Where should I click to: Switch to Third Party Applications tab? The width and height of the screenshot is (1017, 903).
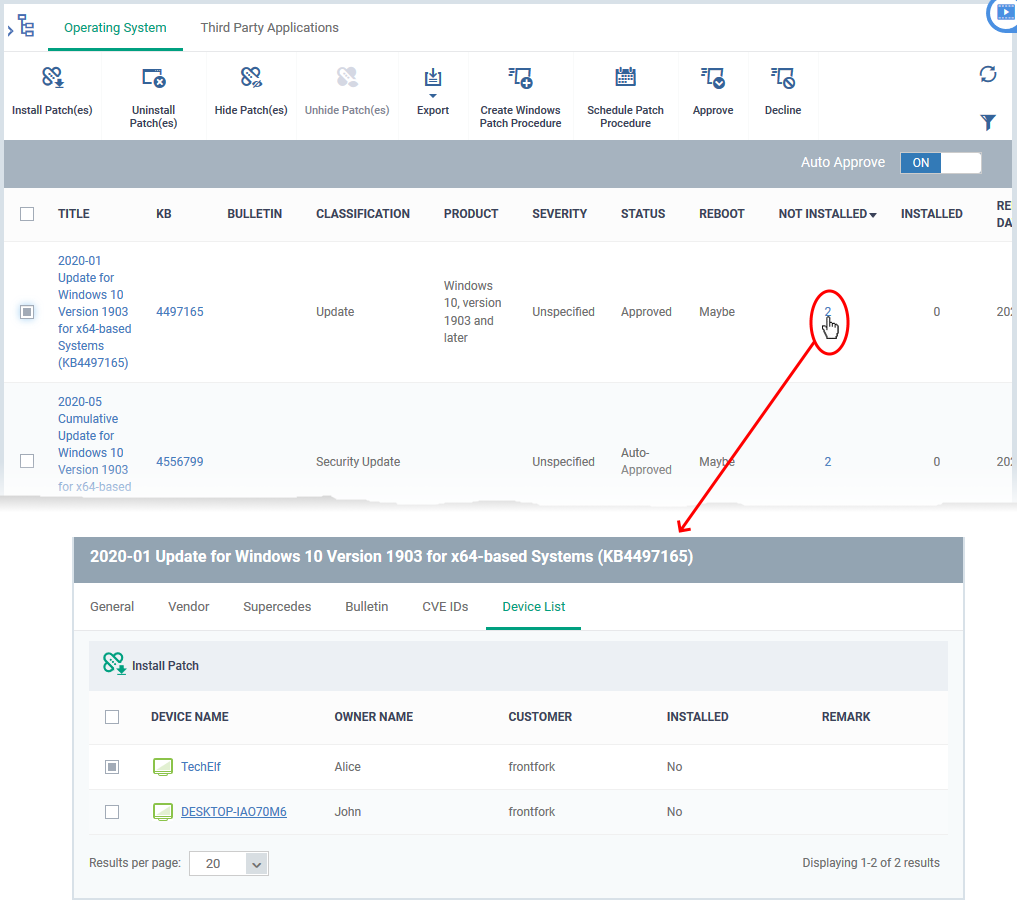pos(269,28)
